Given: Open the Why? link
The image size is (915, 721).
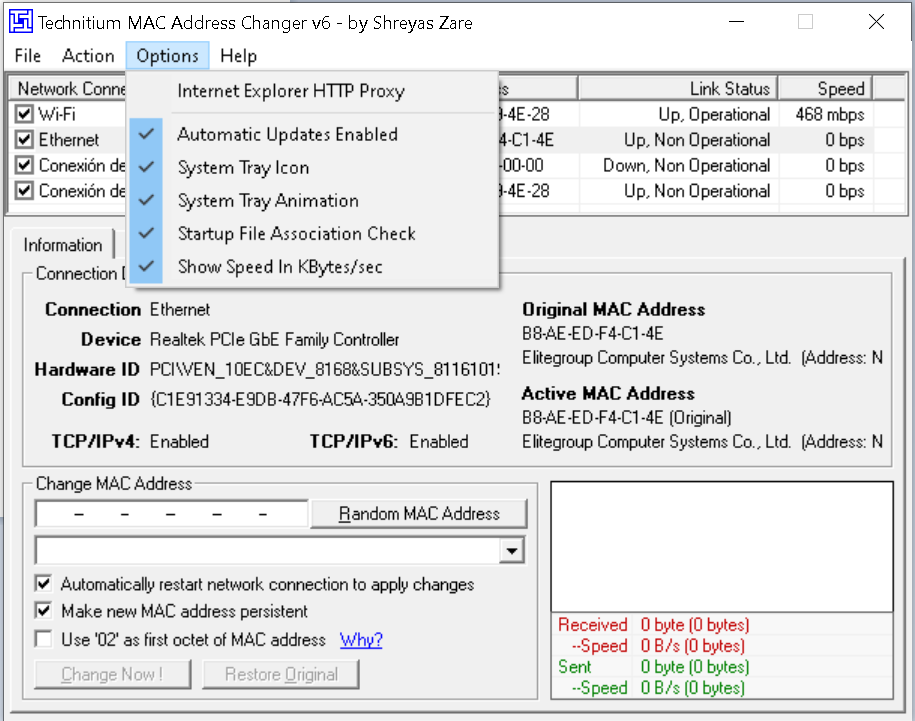Looking at the screenshot, I should click(x=361, y=640).
